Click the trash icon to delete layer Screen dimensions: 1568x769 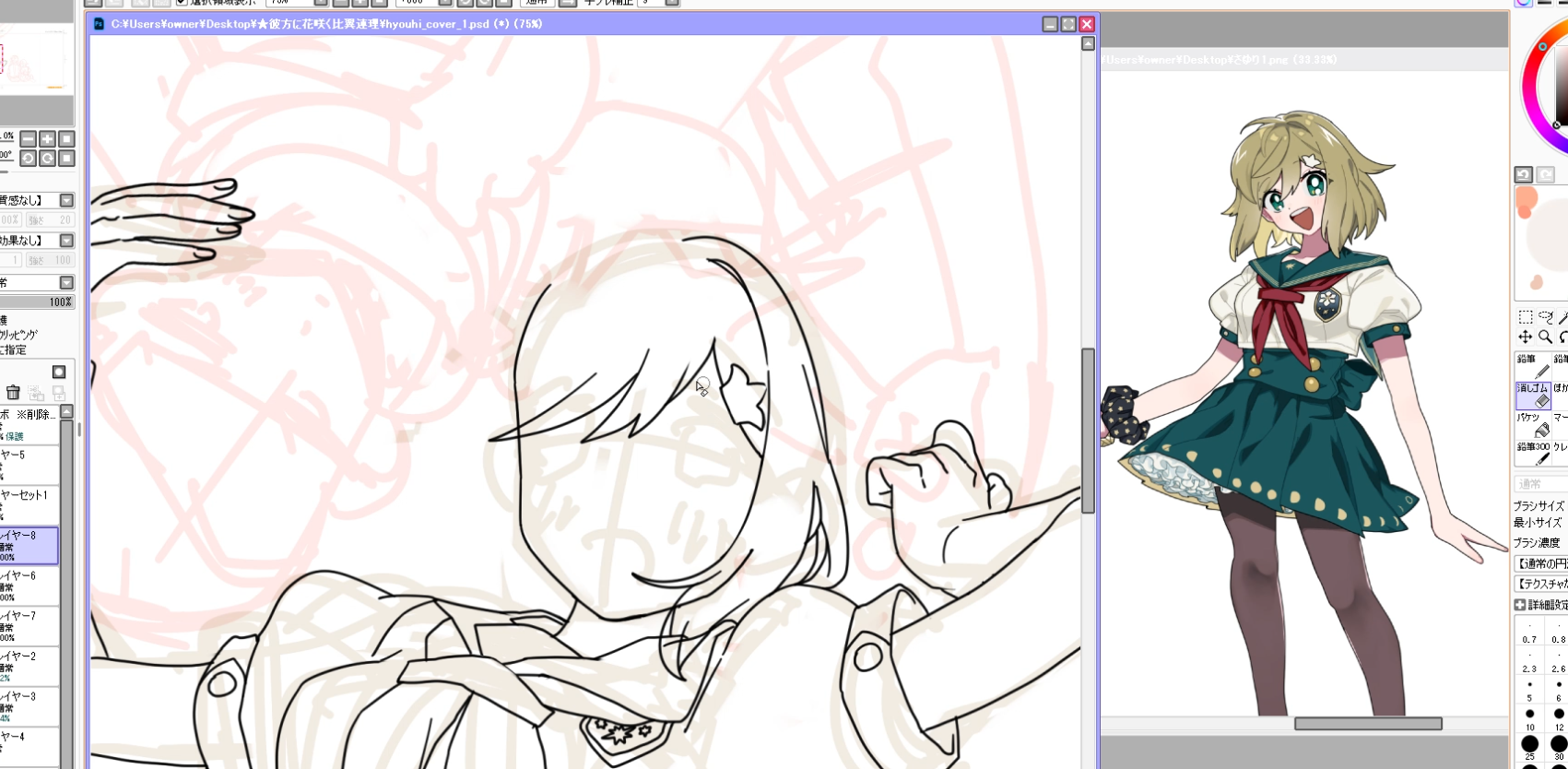(x=13, y=393)
